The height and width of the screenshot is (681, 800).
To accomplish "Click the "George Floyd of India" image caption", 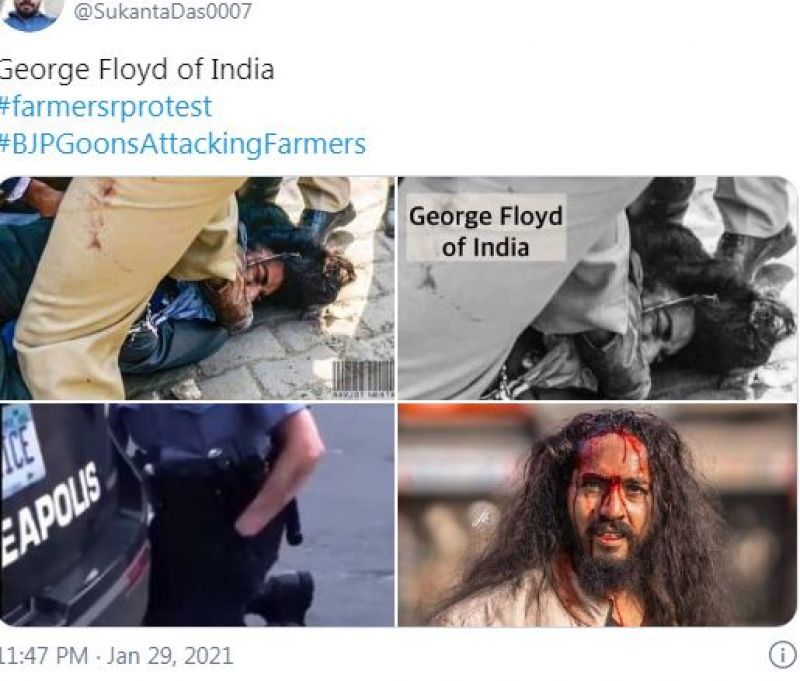I will pyautogui.click(x=486, y=230).
